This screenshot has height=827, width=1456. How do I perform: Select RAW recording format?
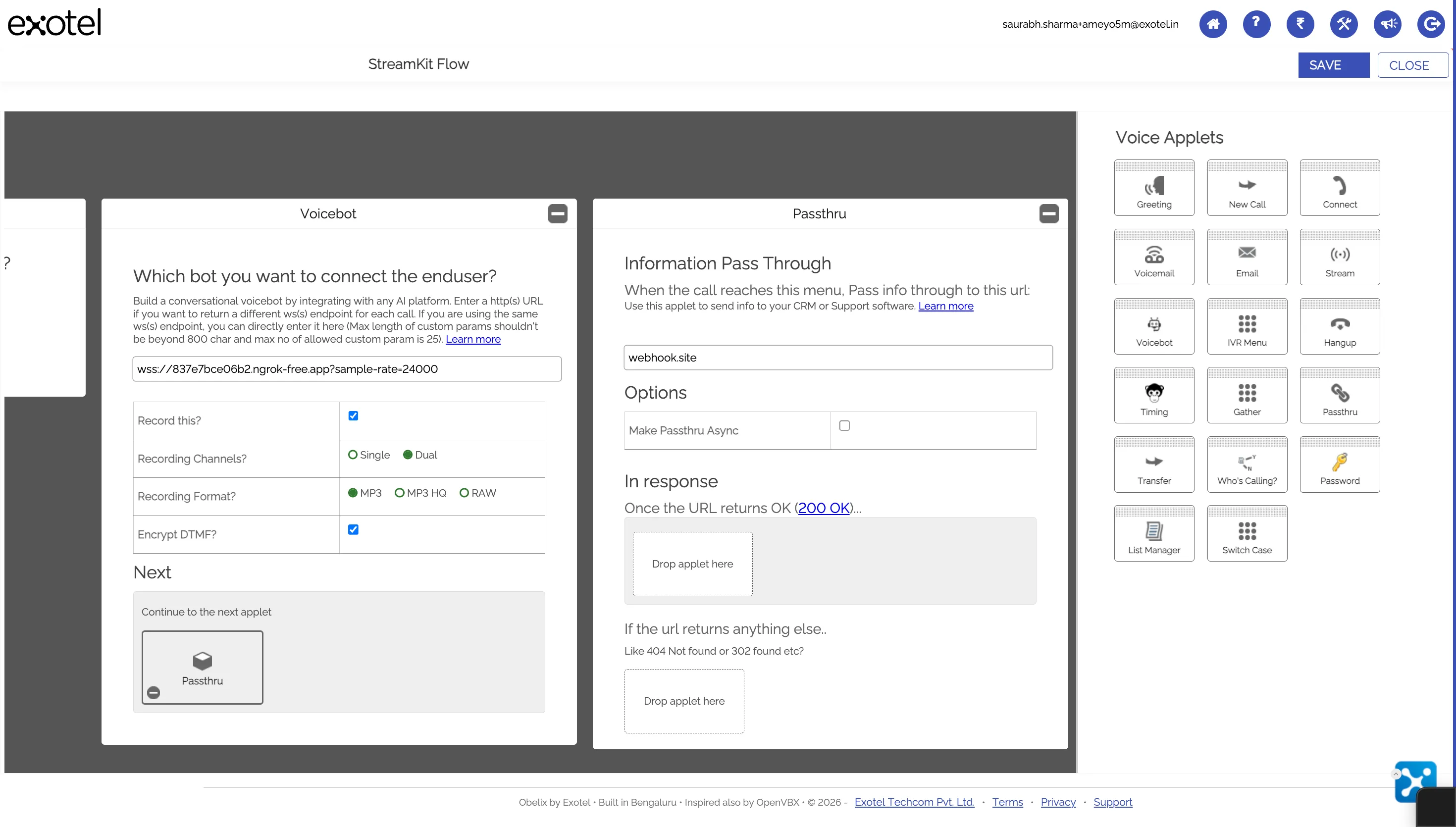click(464, 492)
